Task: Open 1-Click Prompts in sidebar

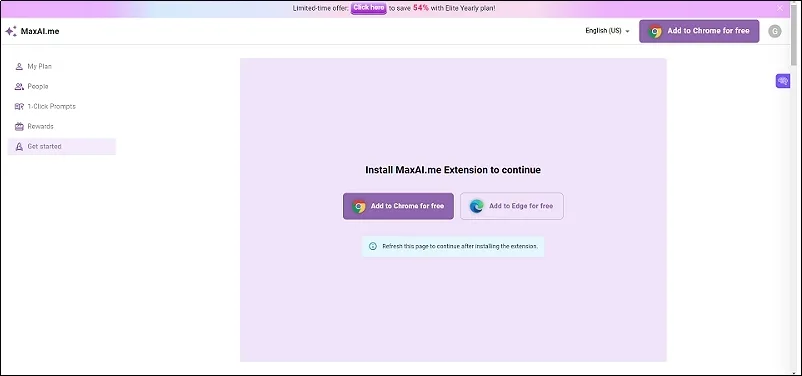Action: (x=62, y=106)
